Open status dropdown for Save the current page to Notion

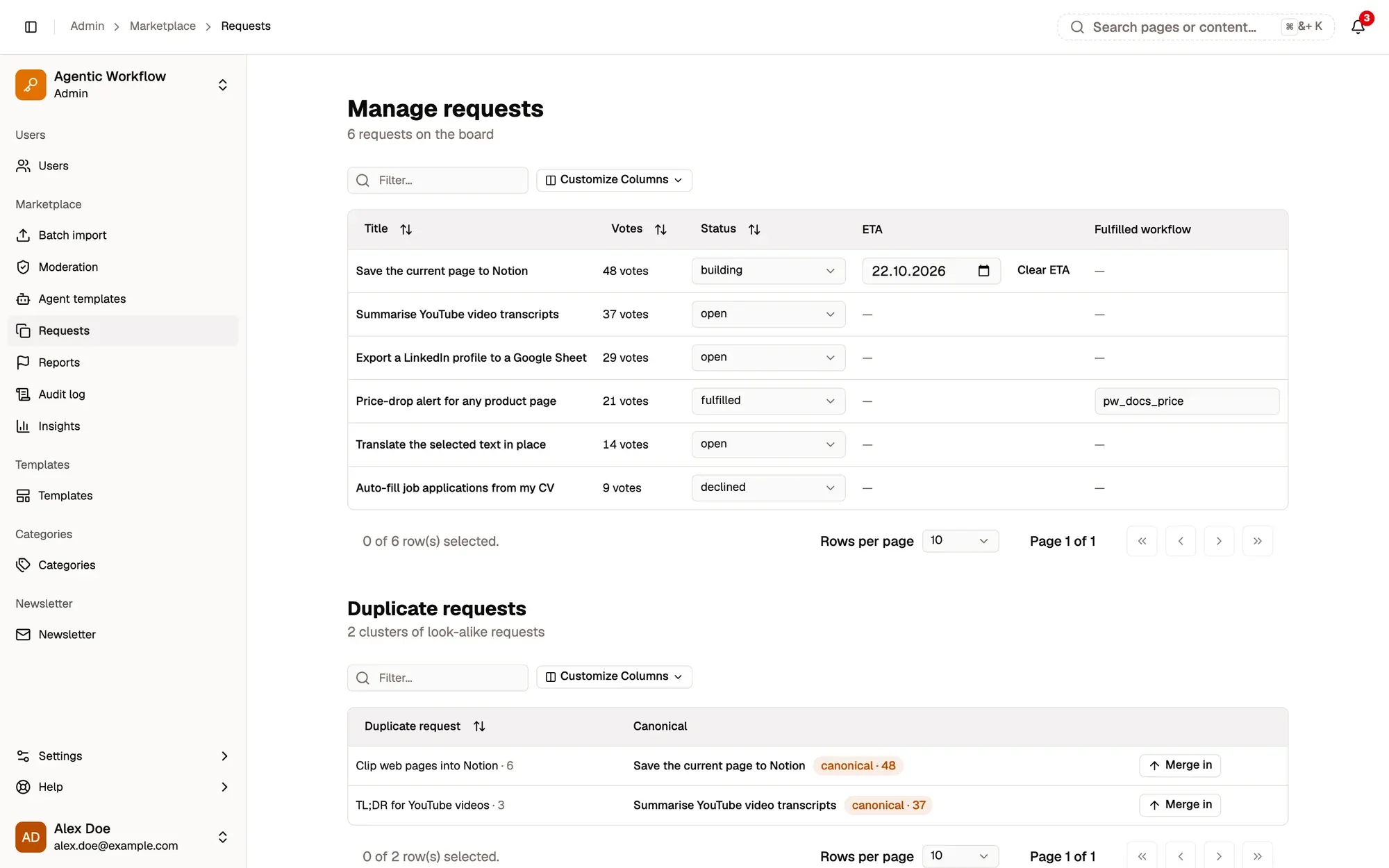[x=768, y=271]
